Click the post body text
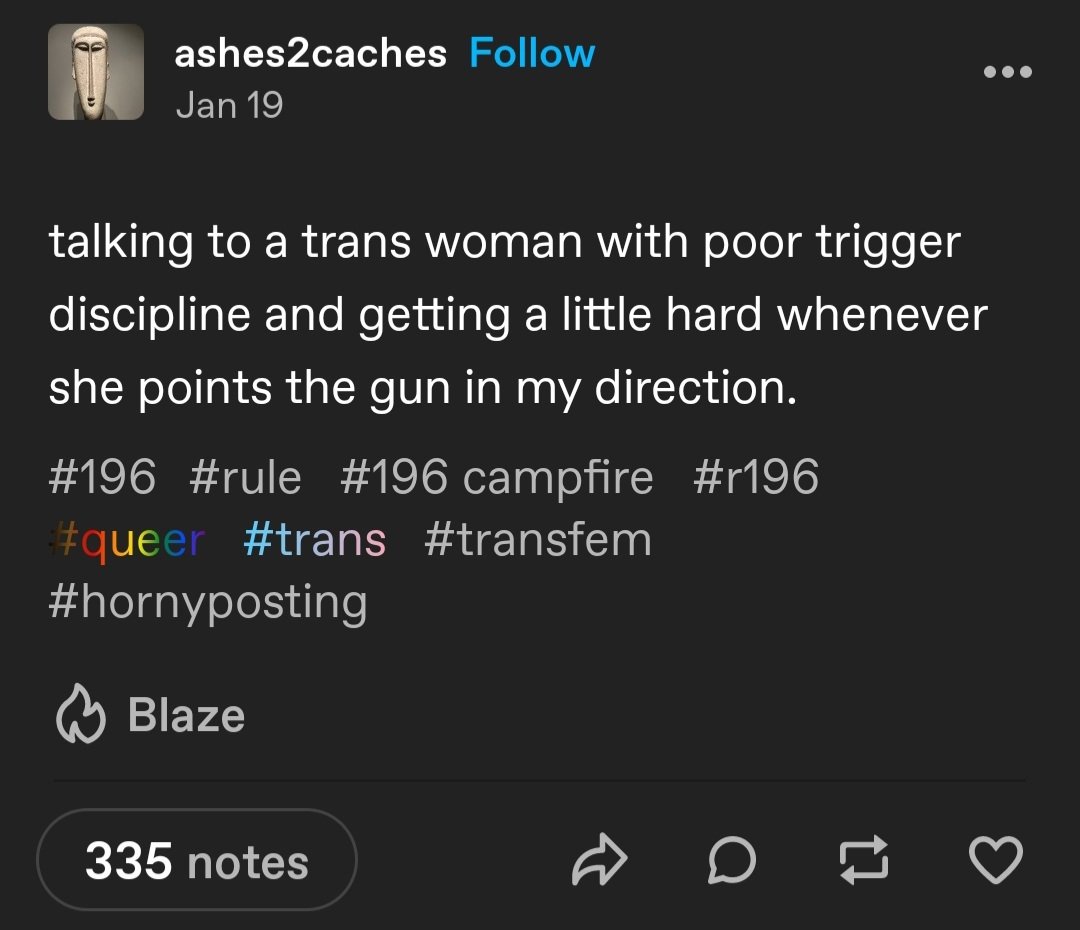The width and height of the screenshot is (1080, 930). pos(518,315)
